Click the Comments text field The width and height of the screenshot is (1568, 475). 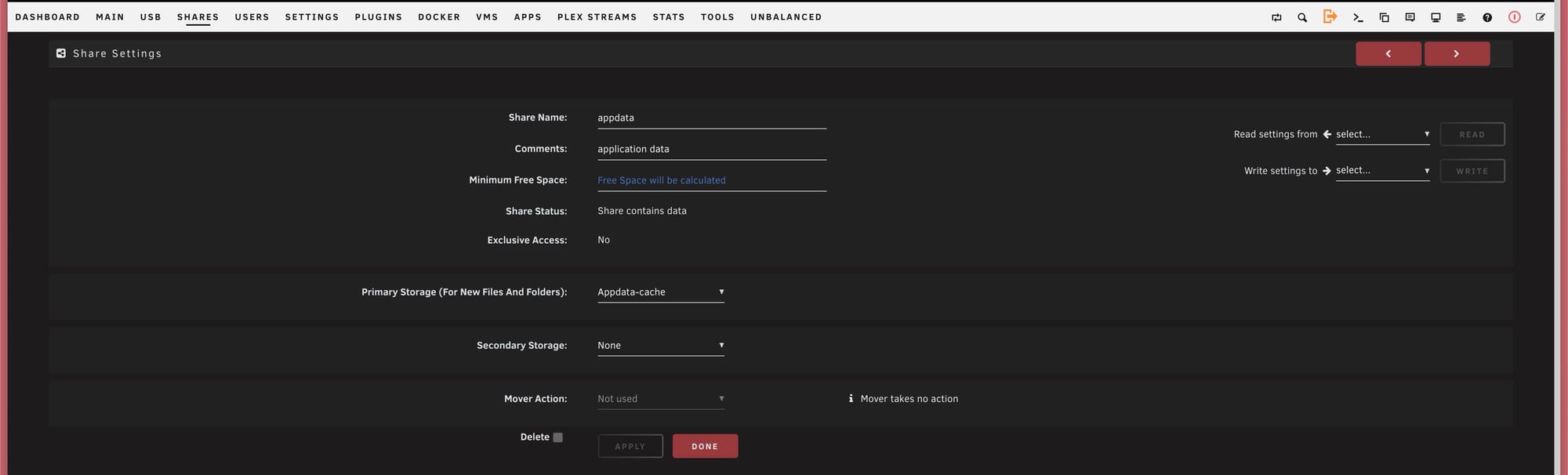click(711, 149)
